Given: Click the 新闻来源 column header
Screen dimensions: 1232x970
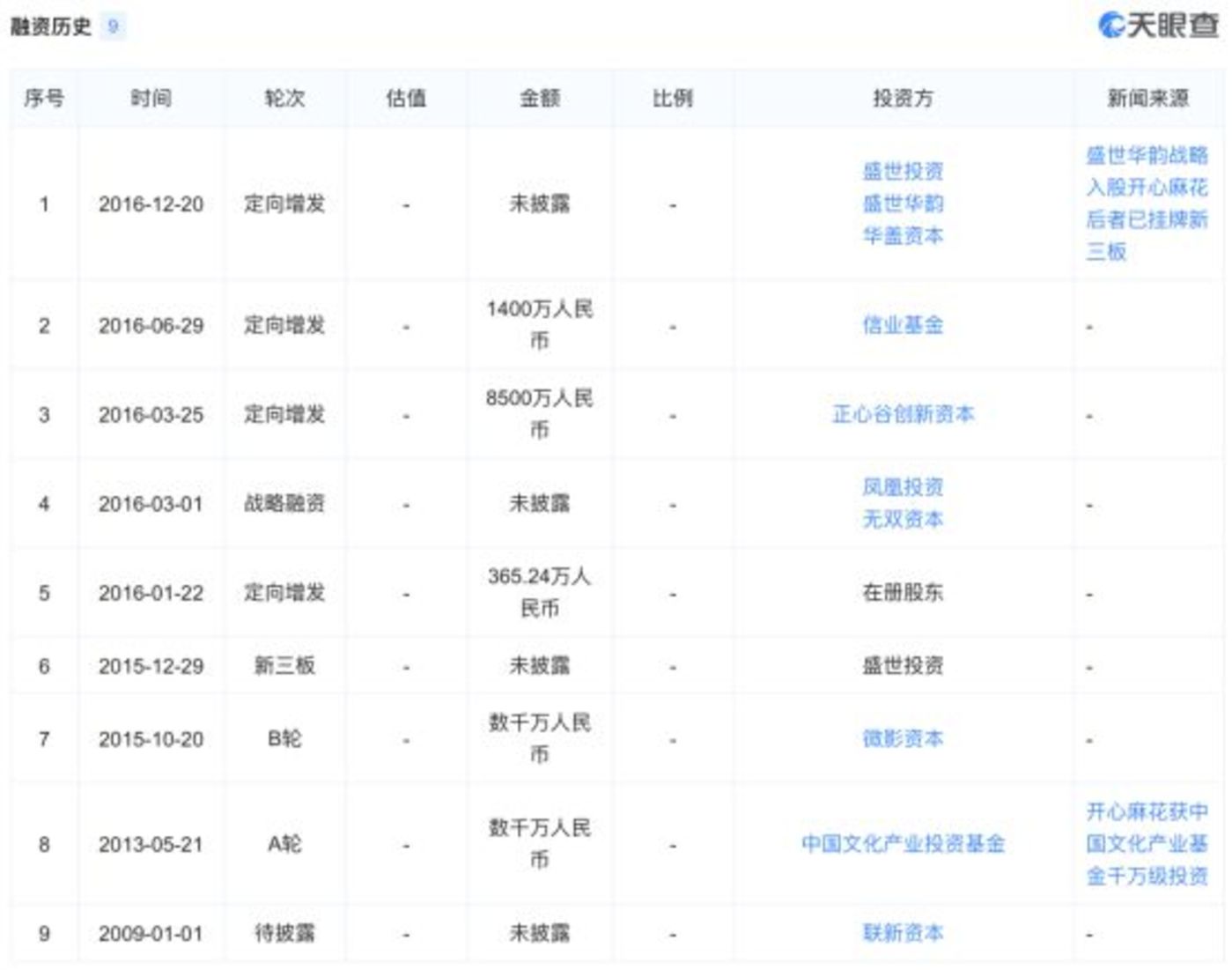Looking at the screenshot, I should coord(1147,98).
